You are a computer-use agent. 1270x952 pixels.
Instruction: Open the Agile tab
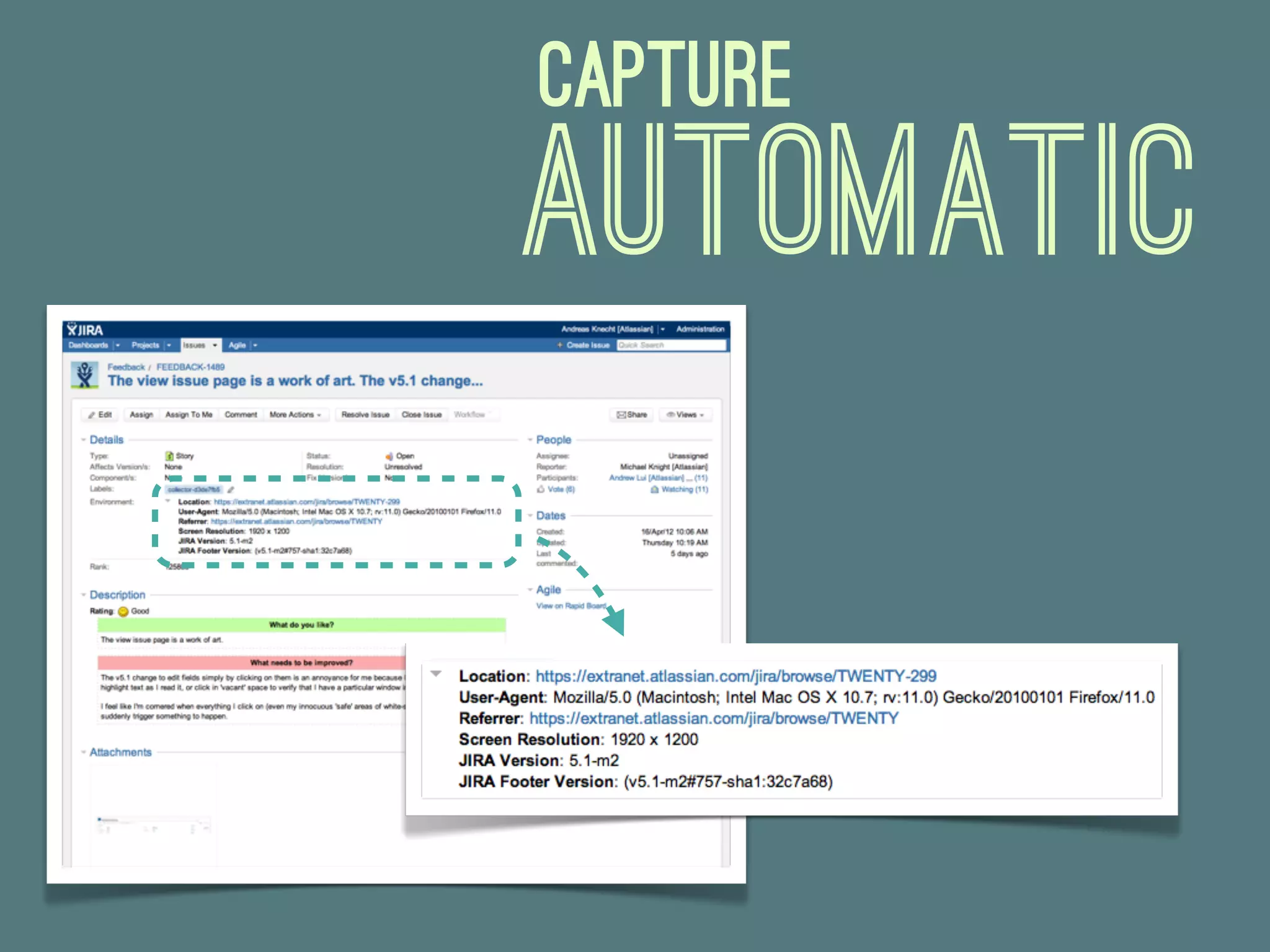237,345
